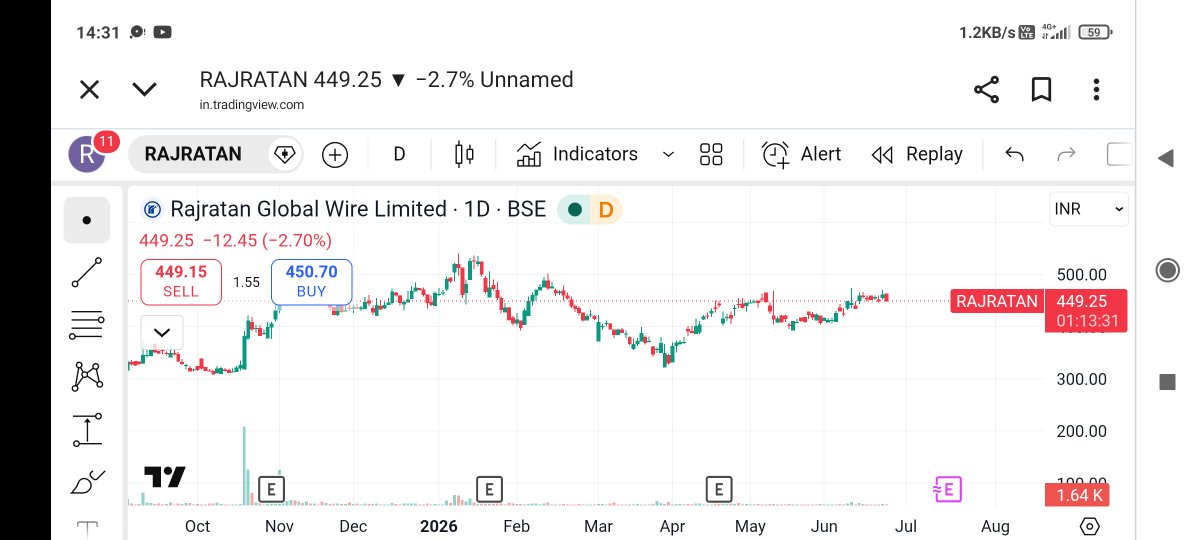Click the orange D data badge
The width and height of the screenshot is (1200, 540).
click(x=605, y=210)
